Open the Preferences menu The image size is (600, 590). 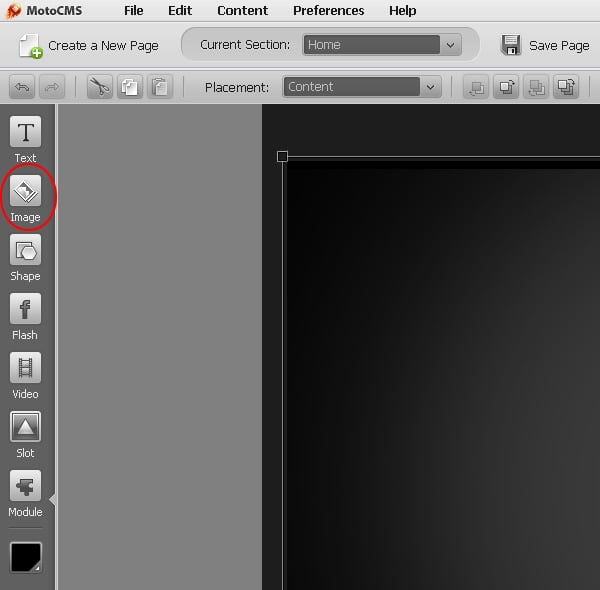(x=328, y=11)
